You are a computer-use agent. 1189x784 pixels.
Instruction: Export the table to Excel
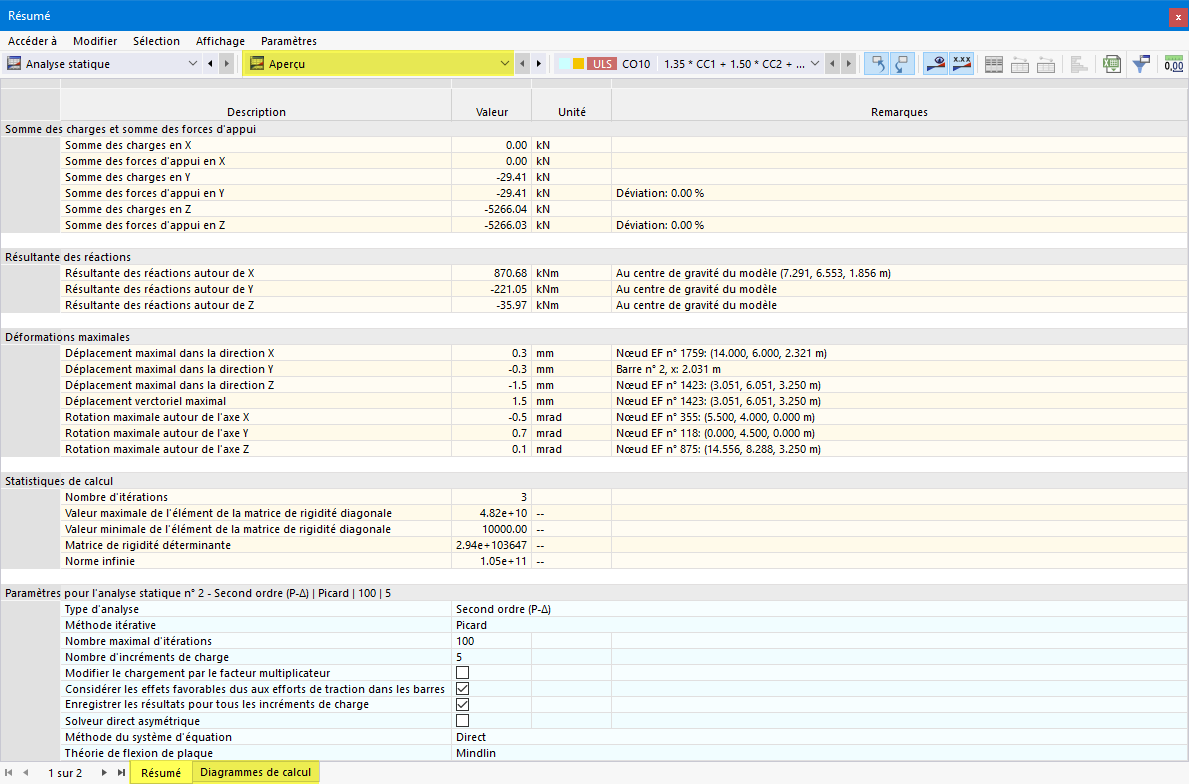(1112, 64)
